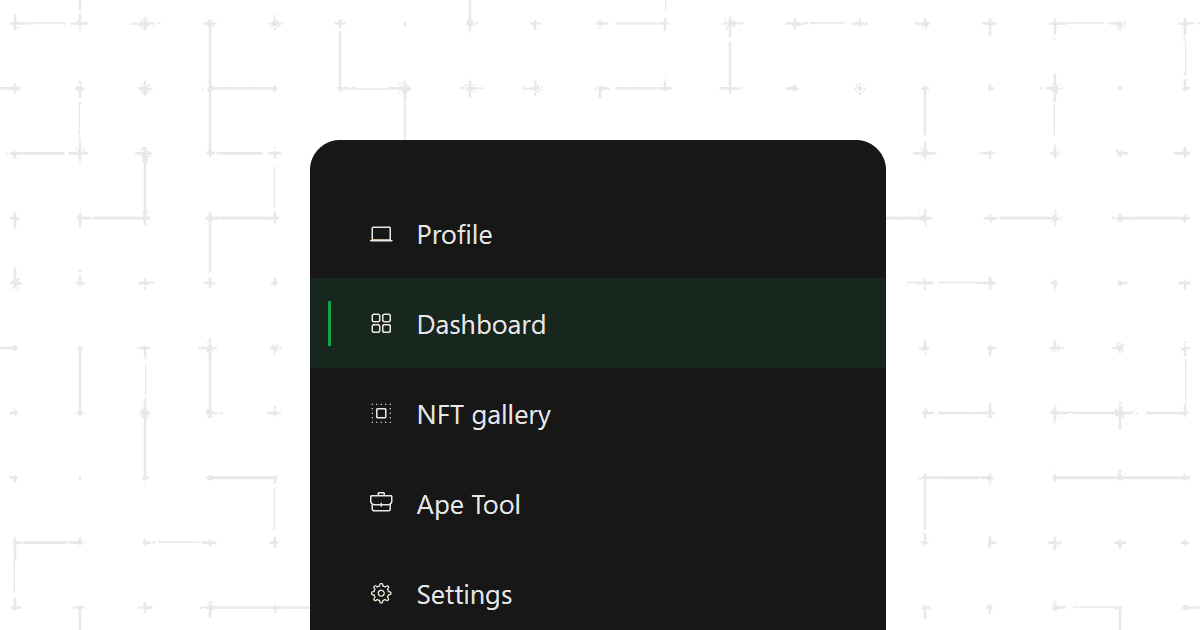Click the highlighted Dashboard row
The image size is (1200, 630).
click(x=598, y=323)
